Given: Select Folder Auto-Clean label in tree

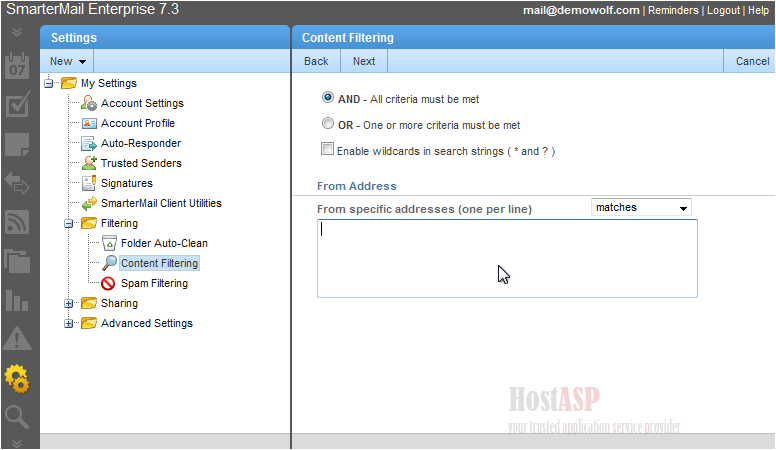Looking at the screenshot, I should (x=164, y=243).
